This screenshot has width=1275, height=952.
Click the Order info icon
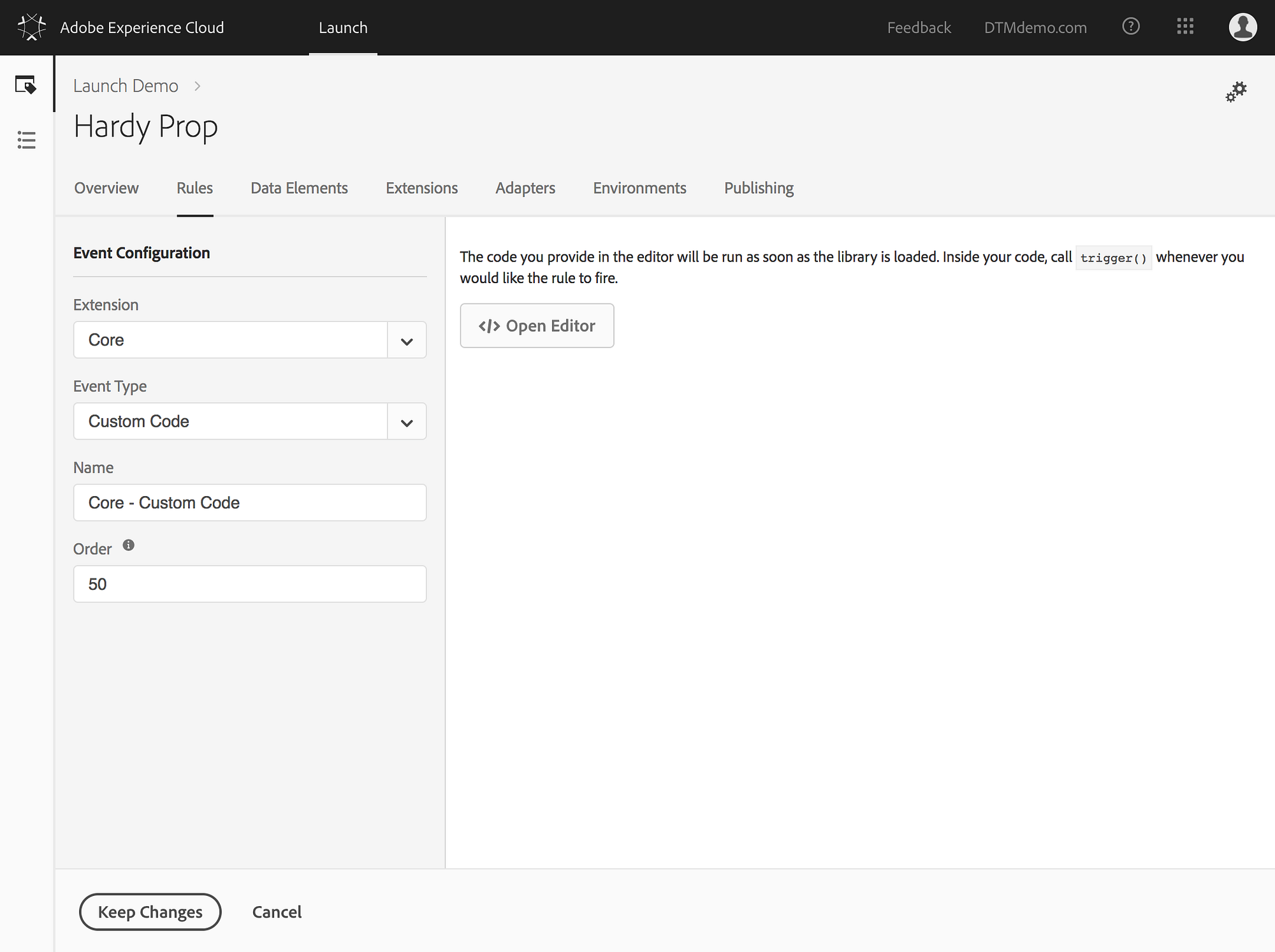[x=128, y=545]
